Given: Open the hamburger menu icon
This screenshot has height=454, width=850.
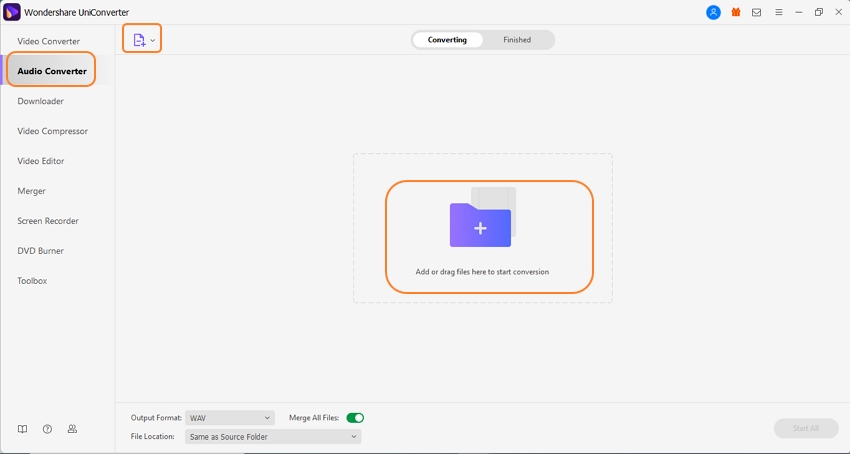Looking at the screenshot, I should pyautogui.click(x=779, y=13).
